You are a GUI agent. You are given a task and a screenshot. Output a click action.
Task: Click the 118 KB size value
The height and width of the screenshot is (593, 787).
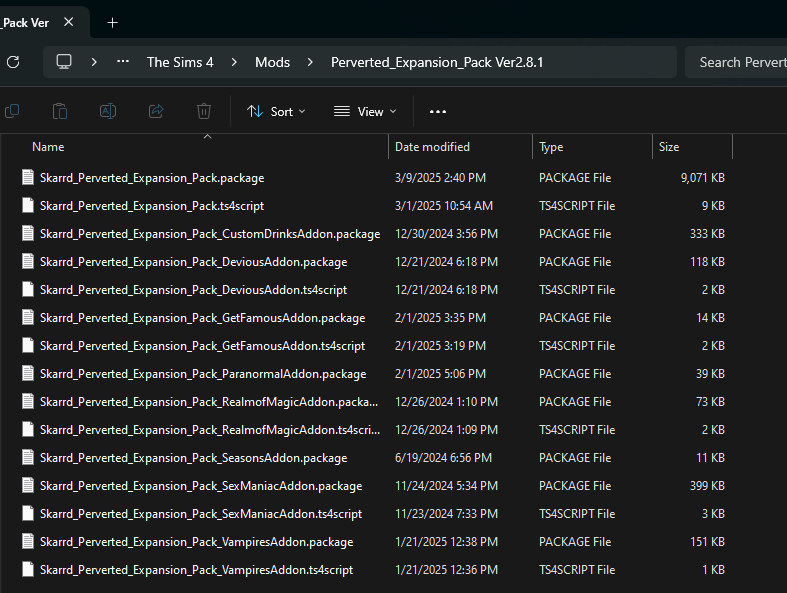[x=707, y=262]
